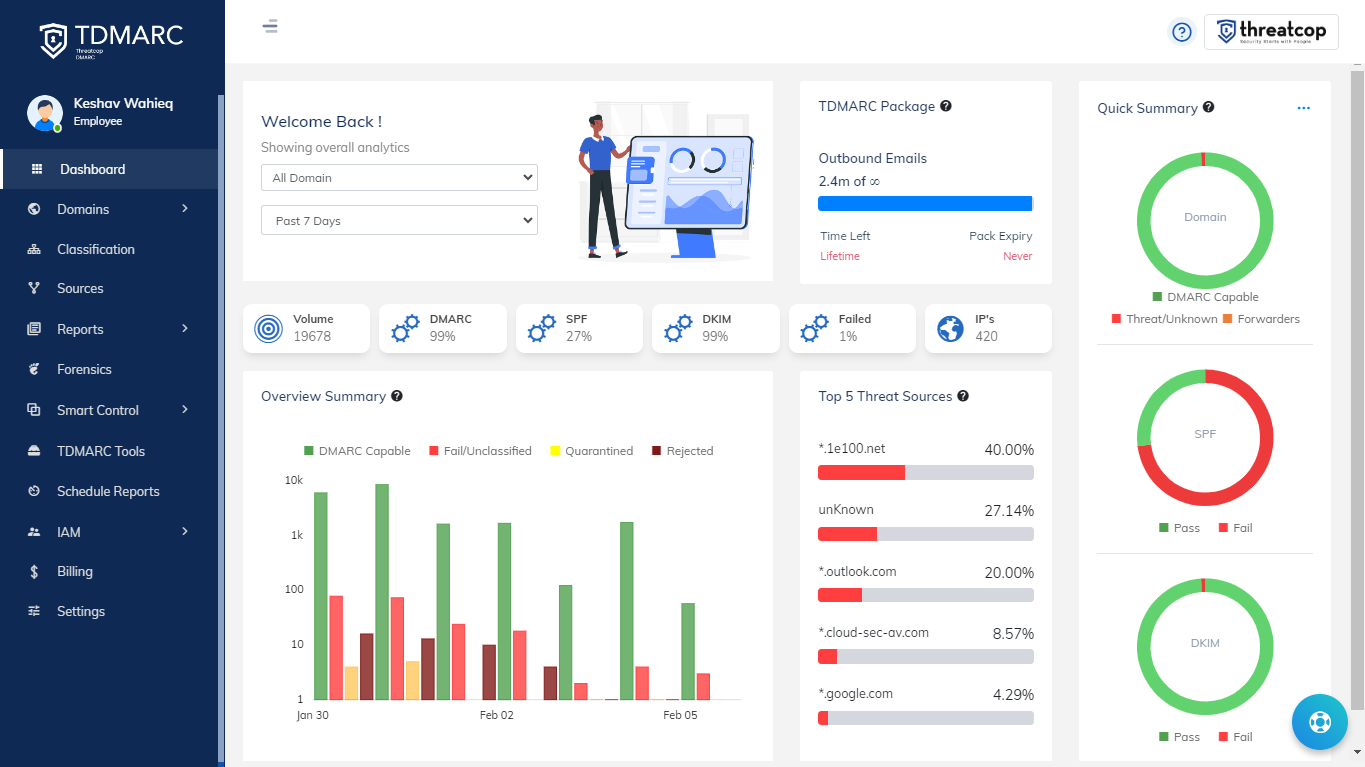
Task: Toggle the Rejected legend series
Action: tap(683, 451)
